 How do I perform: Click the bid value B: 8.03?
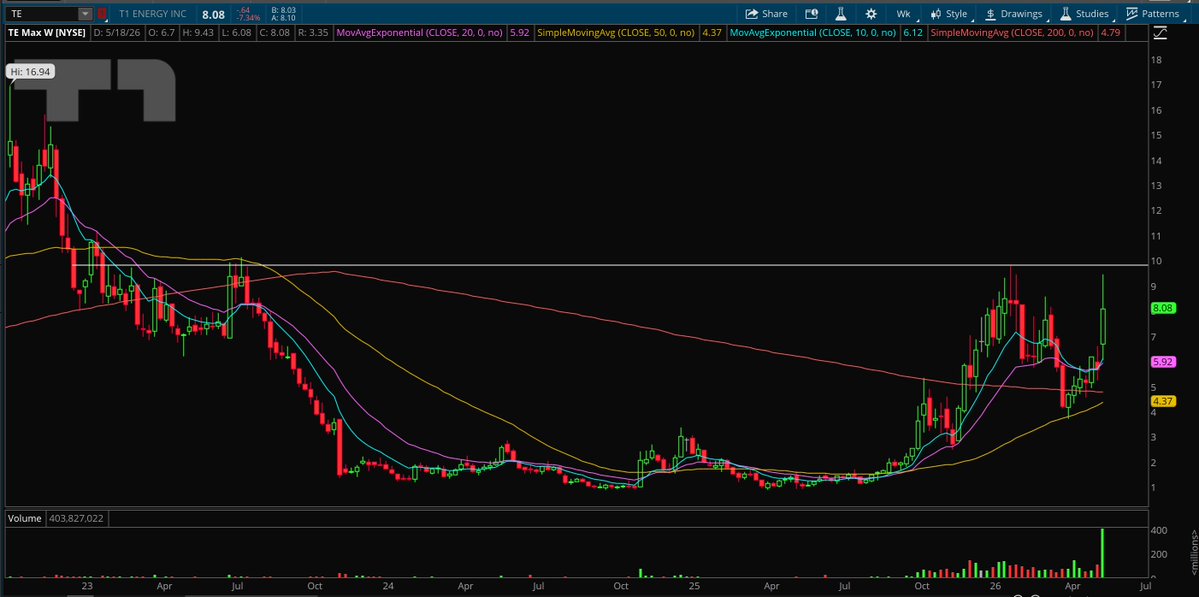(x=282, y=10)
